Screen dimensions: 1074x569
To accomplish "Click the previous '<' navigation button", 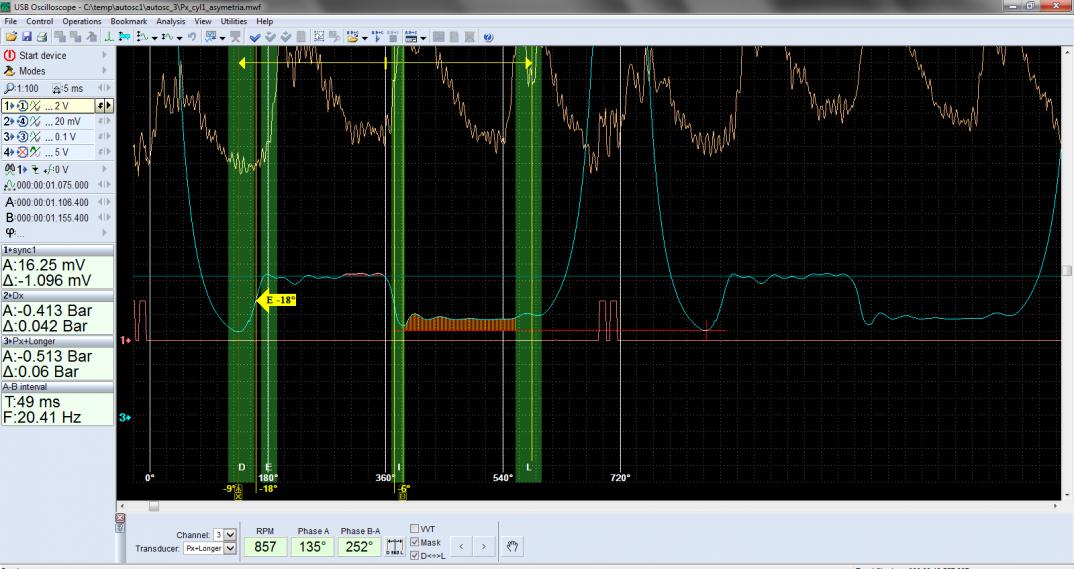I will pos(460,546).
